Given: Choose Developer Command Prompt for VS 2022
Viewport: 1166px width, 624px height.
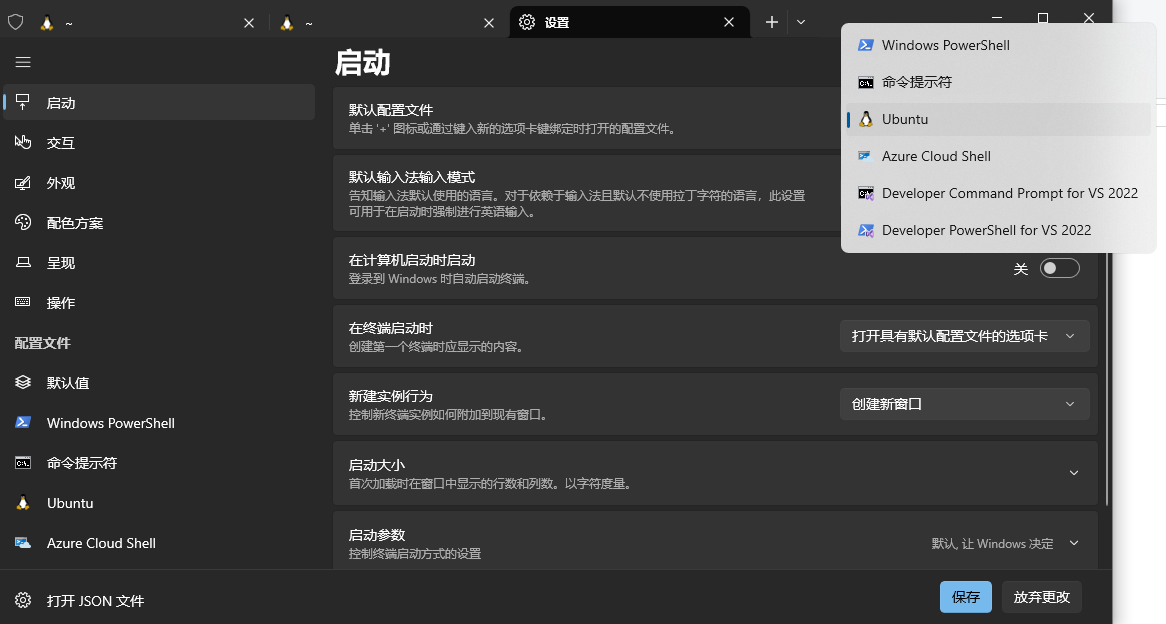Looking at the screenshot, I should [x=998, y=193].
